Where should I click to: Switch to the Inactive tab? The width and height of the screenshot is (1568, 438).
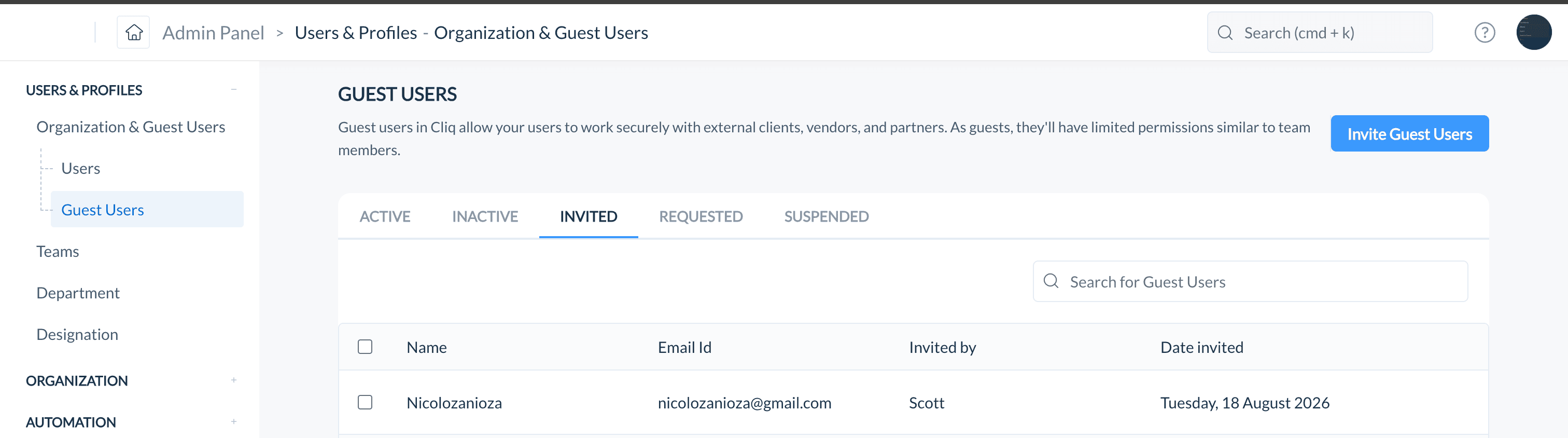click(484, 216)
